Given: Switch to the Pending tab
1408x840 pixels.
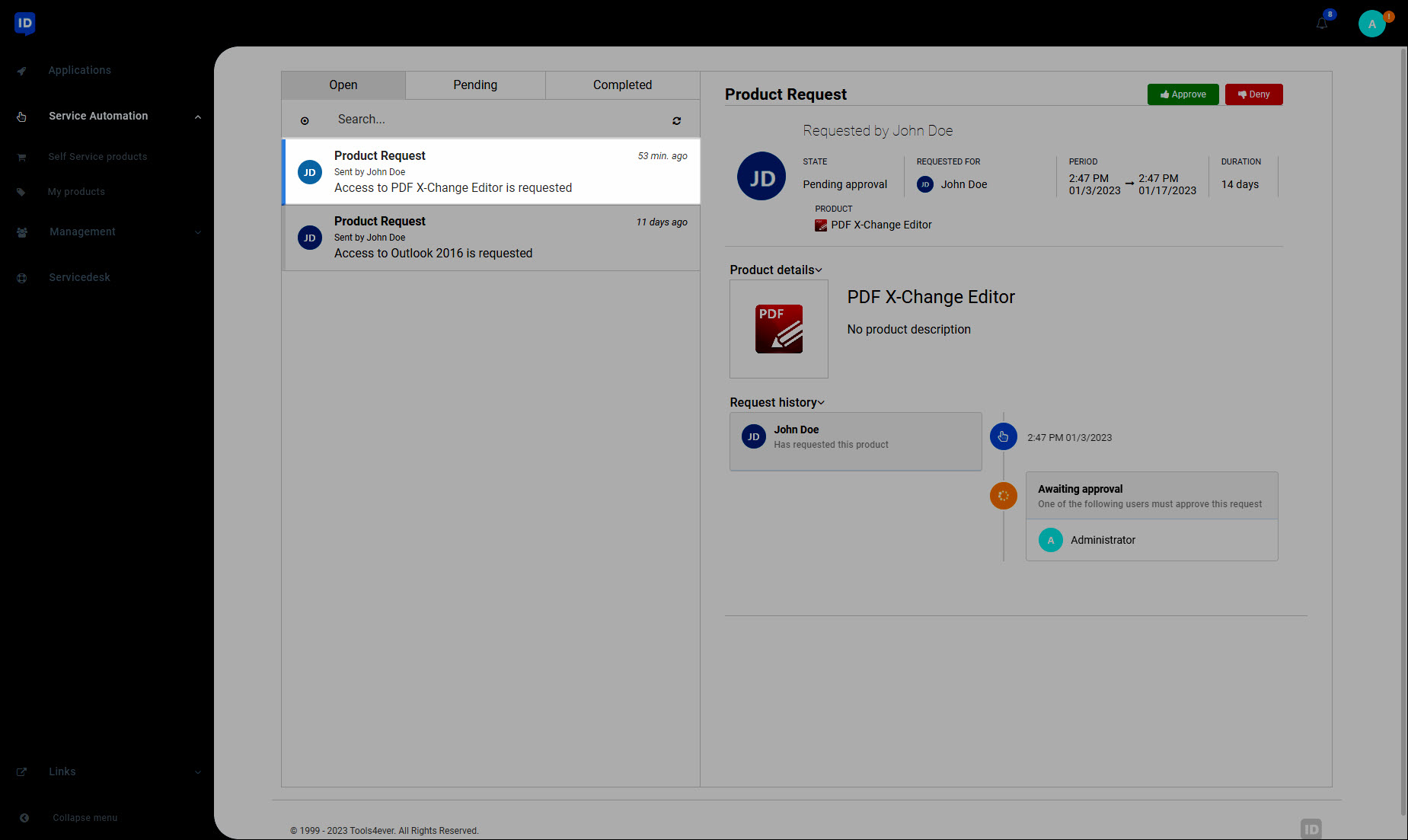Looking at the screenshot, I should (475, 85).
